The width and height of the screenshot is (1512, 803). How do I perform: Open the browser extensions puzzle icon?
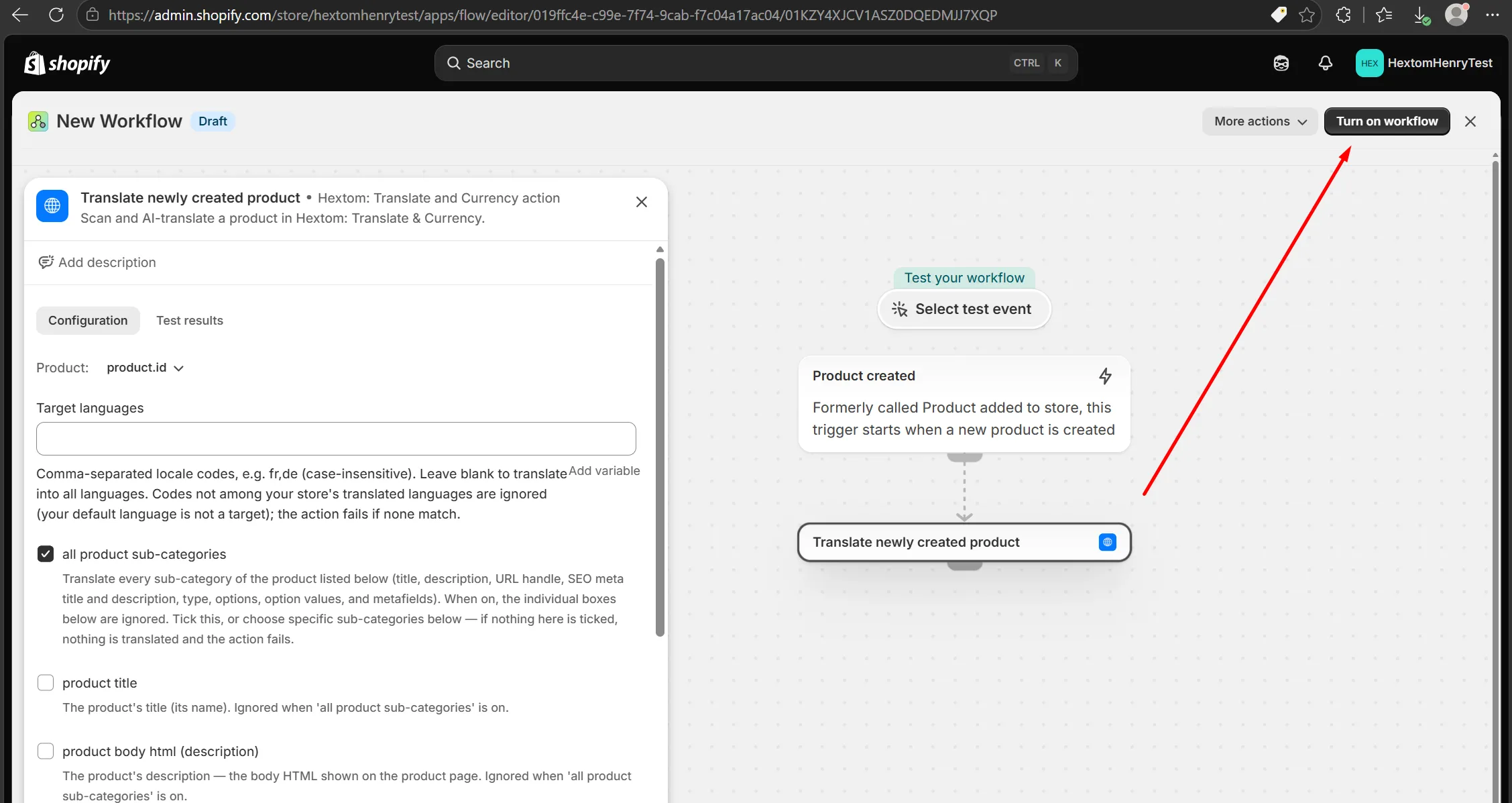click(x=1343, y=15)
